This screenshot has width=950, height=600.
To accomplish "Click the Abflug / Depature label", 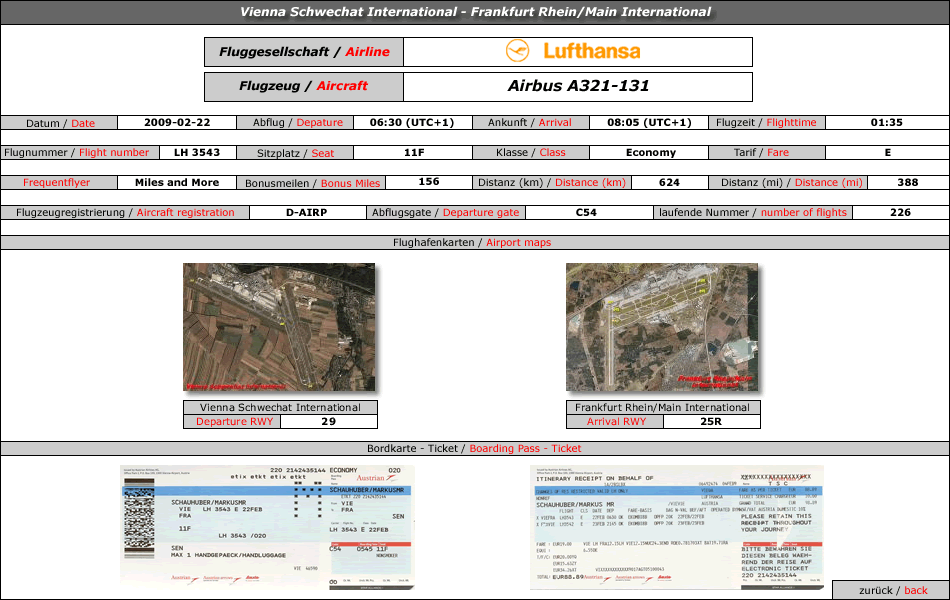I will (x=295, y=122).
